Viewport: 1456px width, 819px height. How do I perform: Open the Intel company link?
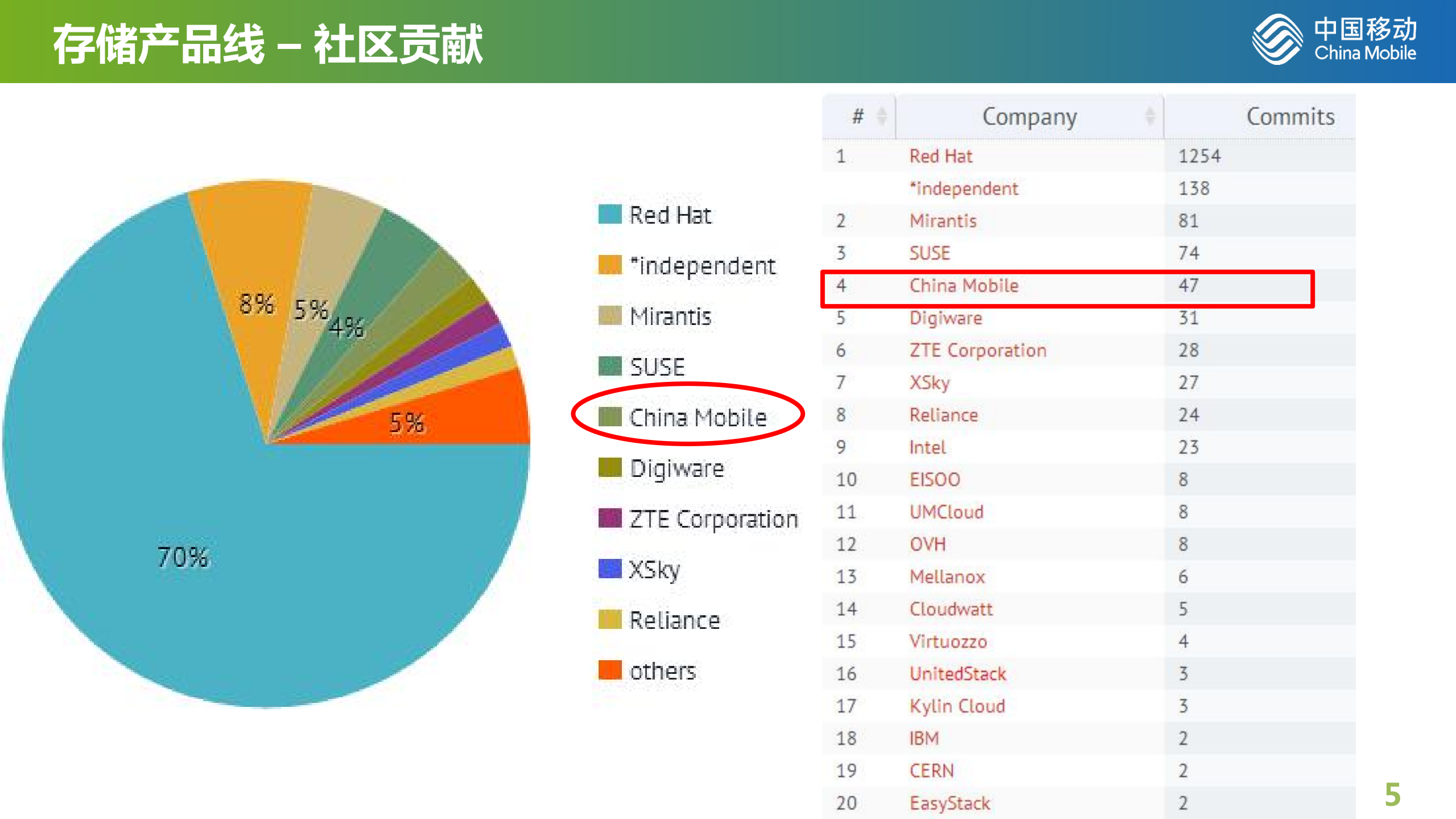pos(927,447)
